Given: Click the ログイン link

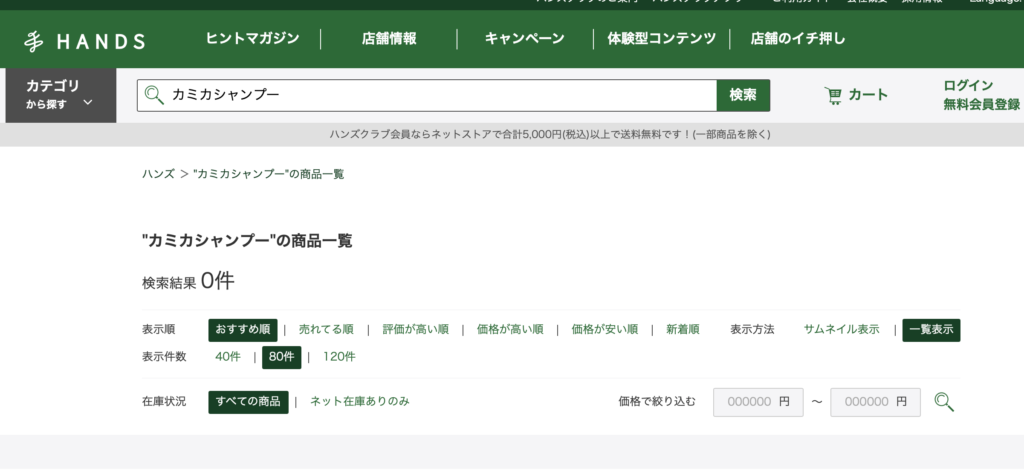Looking at the screenshot, I should pos(968,86).
